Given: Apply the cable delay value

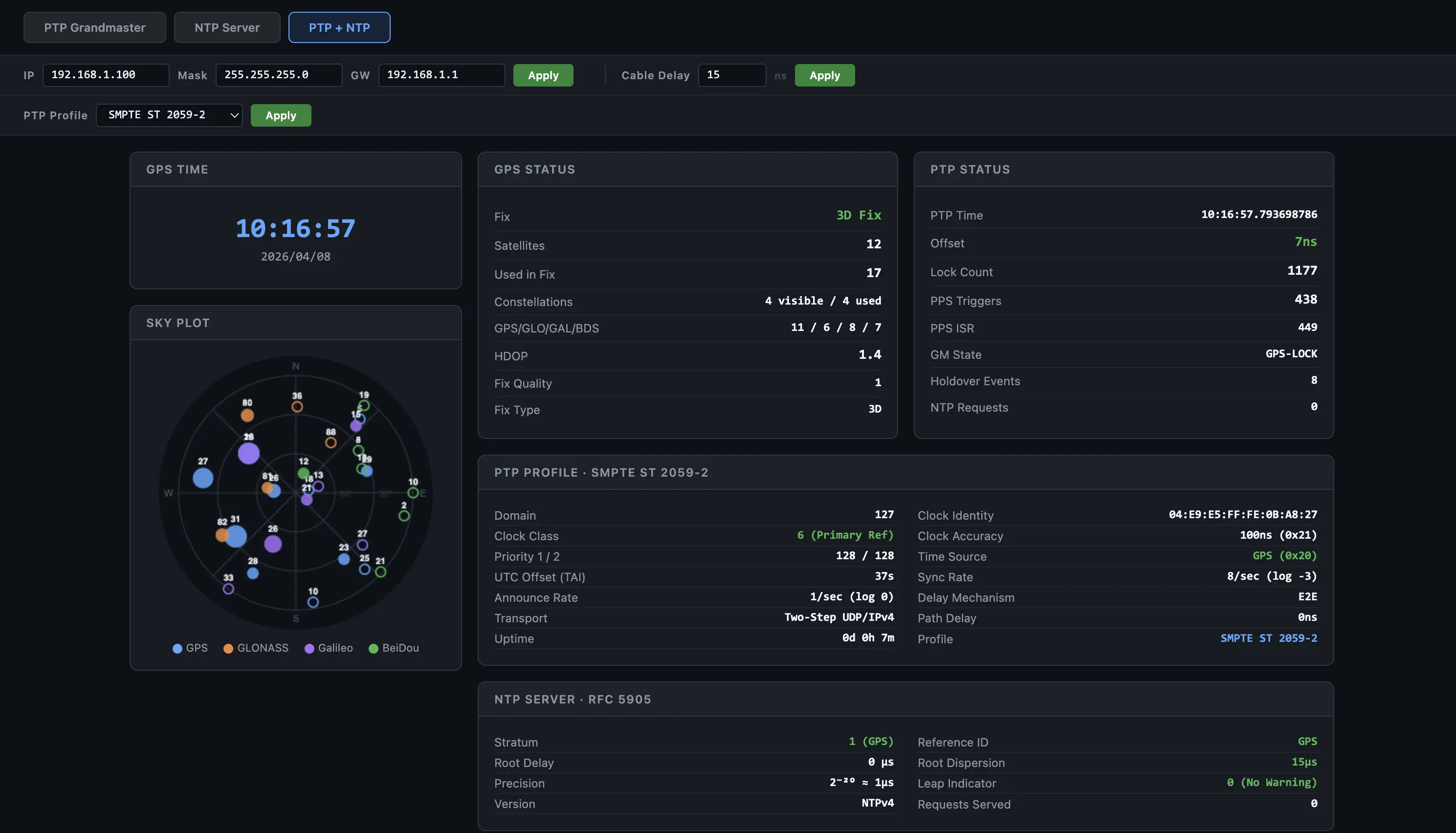Looking at the screenshot, I should point(824,75).
